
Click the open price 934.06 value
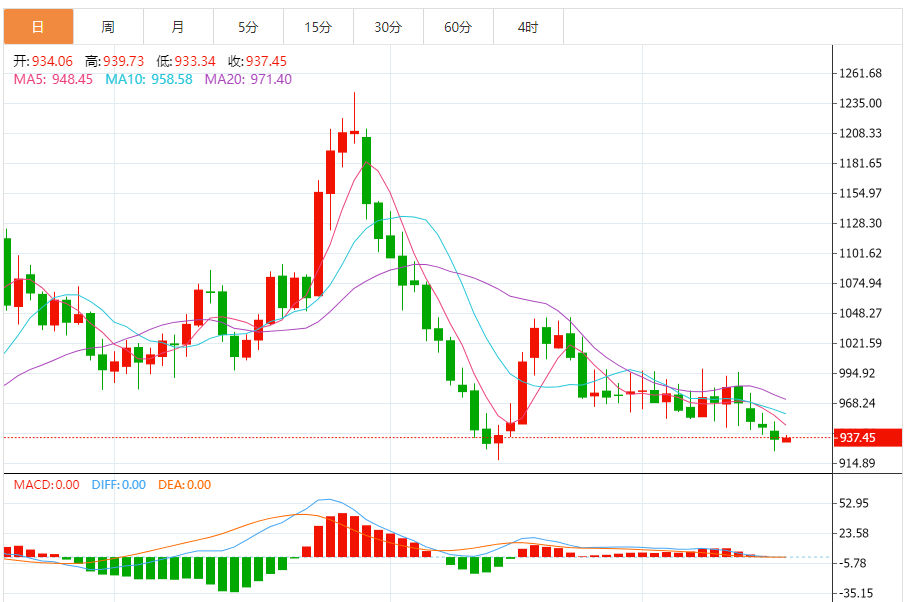tap(53, 61)
